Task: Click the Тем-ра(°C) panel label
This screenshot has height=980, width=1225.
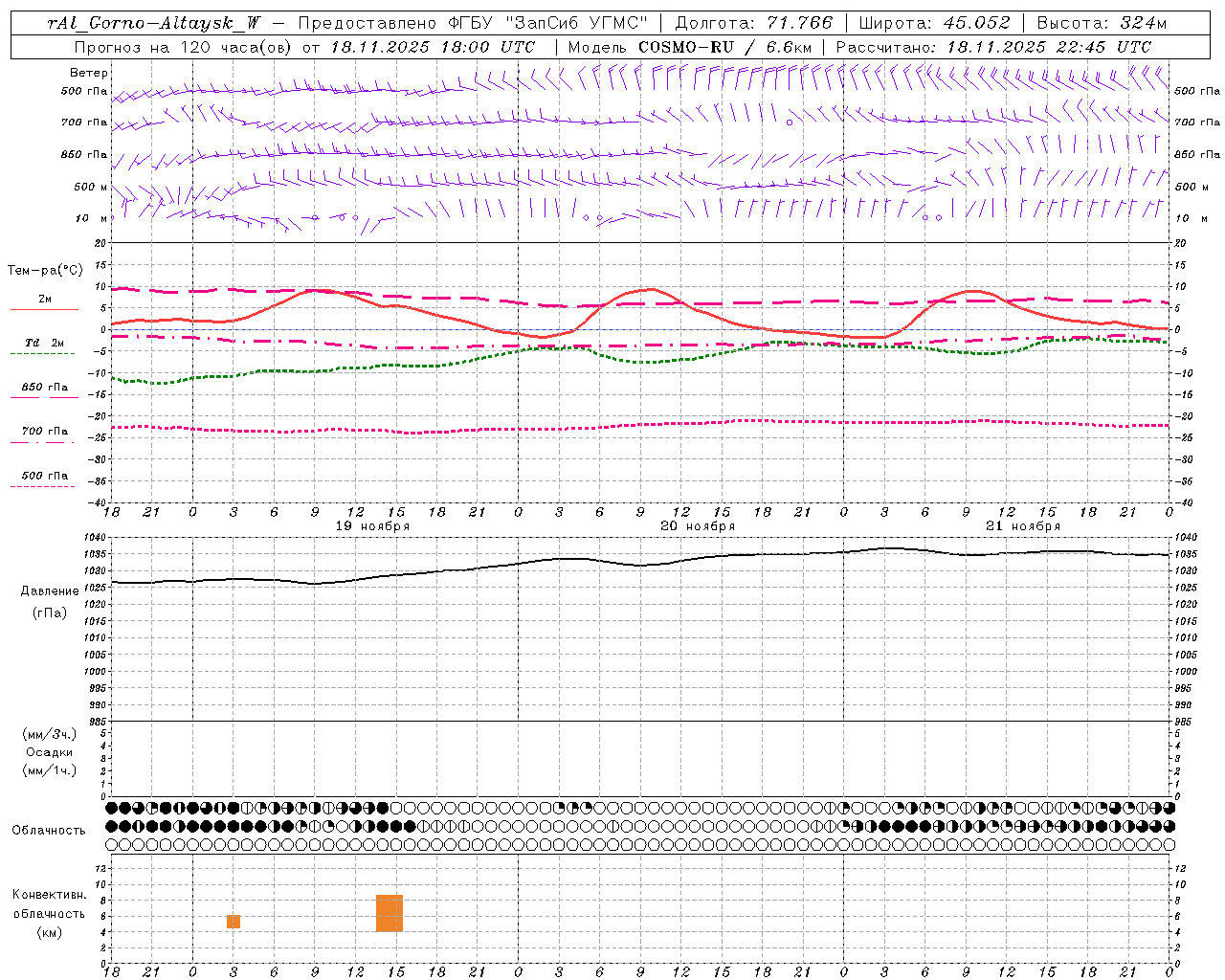Action: pos(45,271)
